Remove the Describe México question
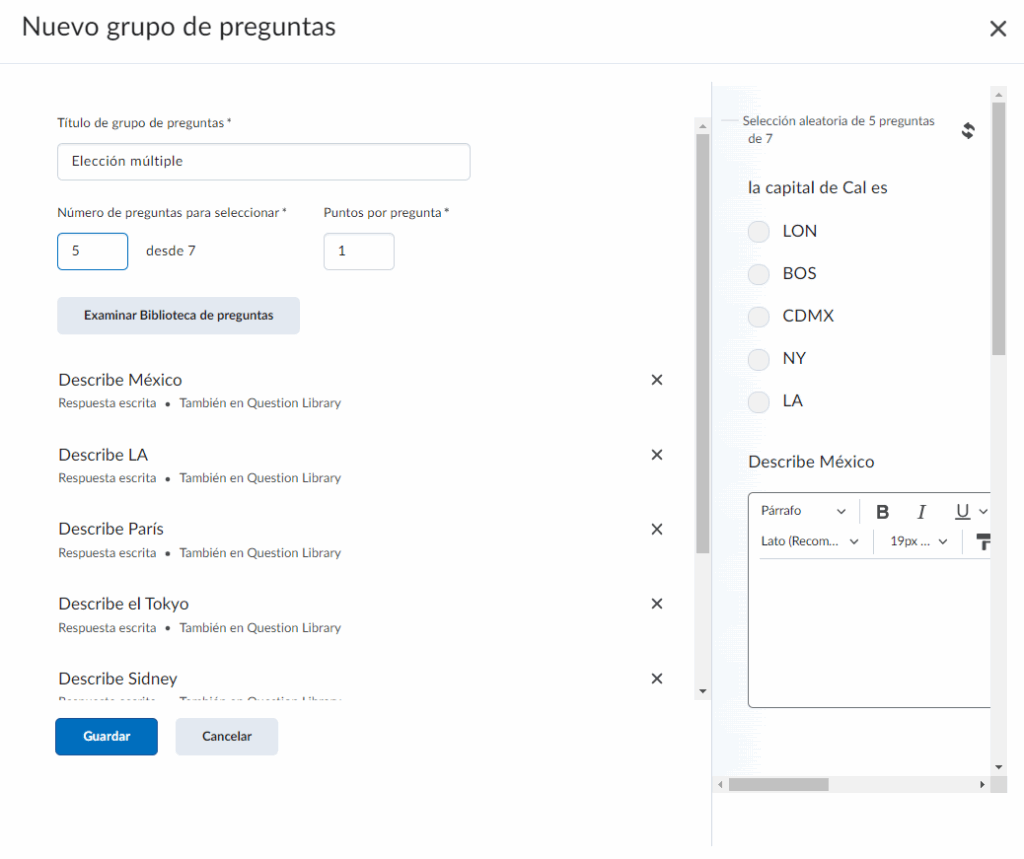The height and width of the screenshot is (859, 1024). point(657,380)
